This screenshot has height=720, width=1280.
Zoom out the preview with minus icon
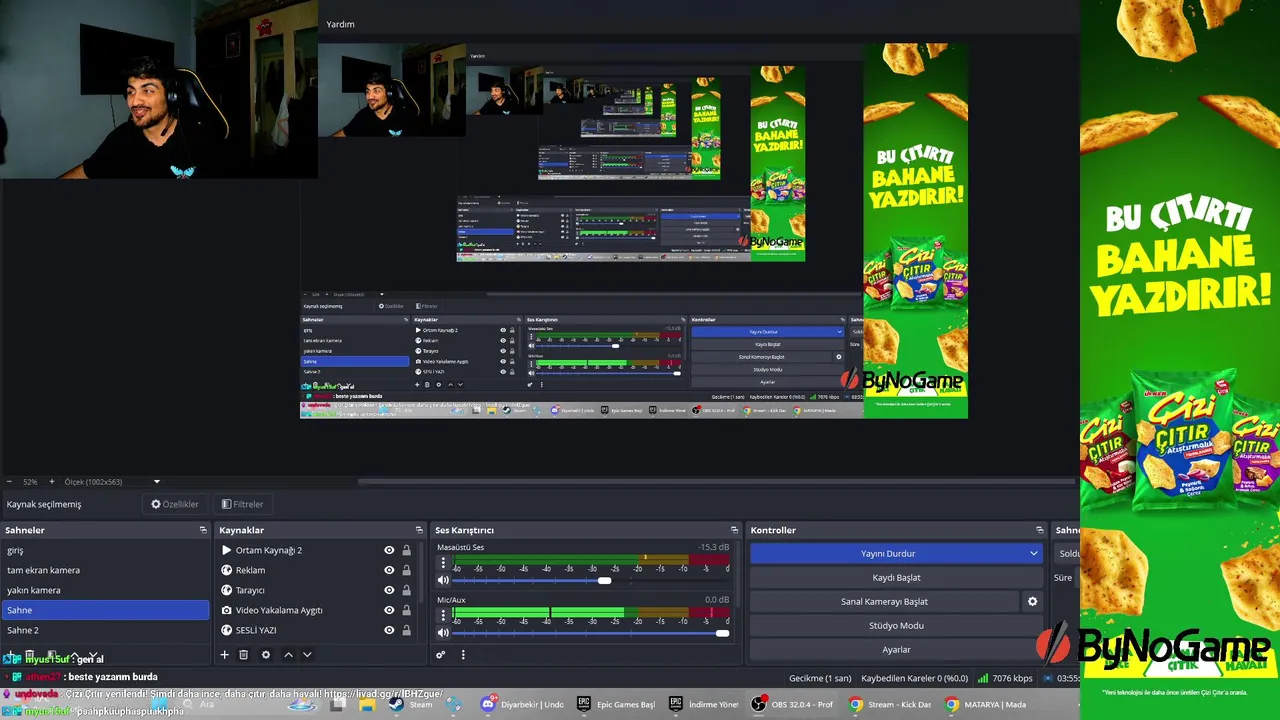[9, 482]
